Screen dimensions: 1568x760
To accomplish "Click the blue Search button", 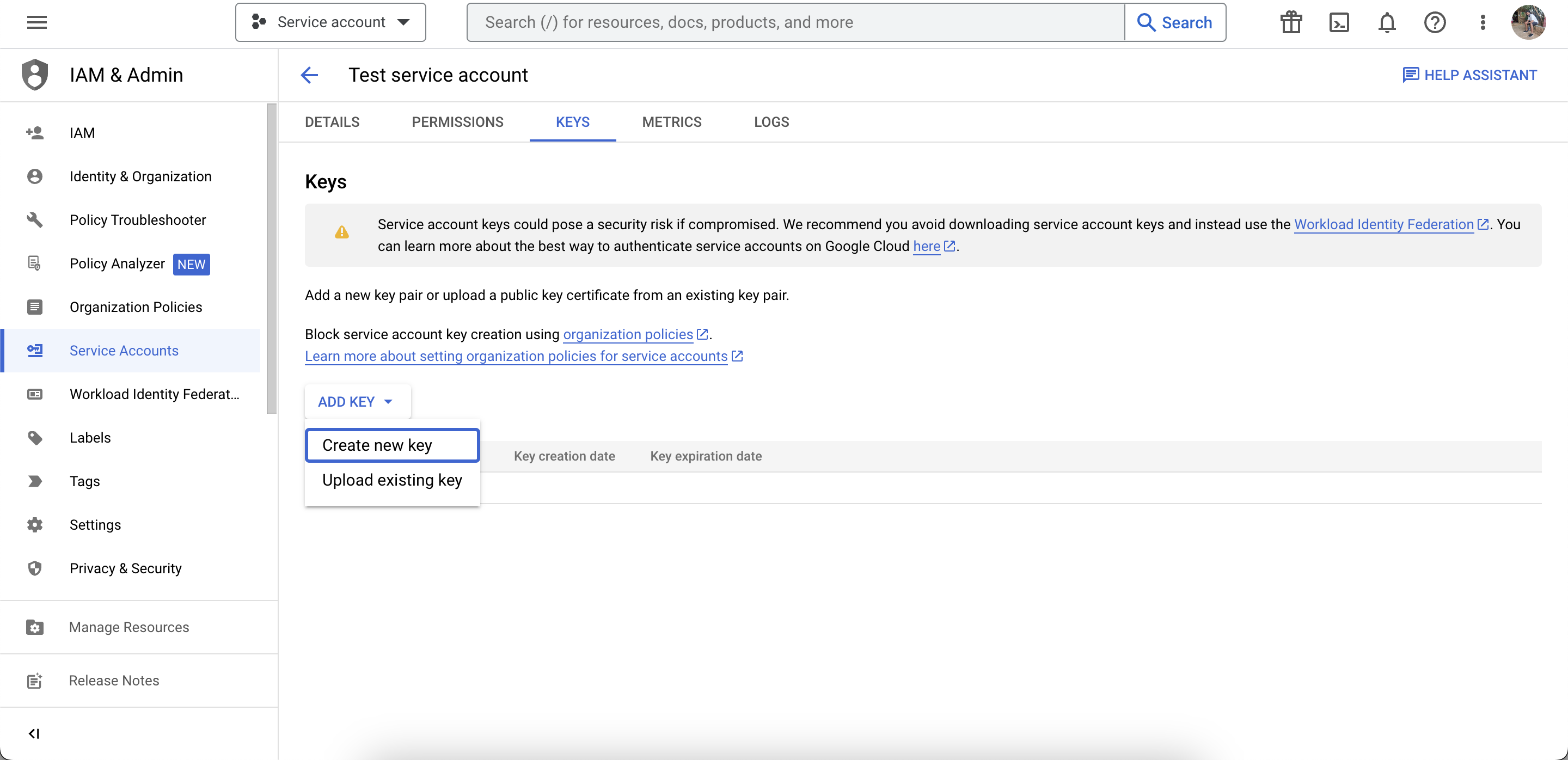I will coord(1175,22).
